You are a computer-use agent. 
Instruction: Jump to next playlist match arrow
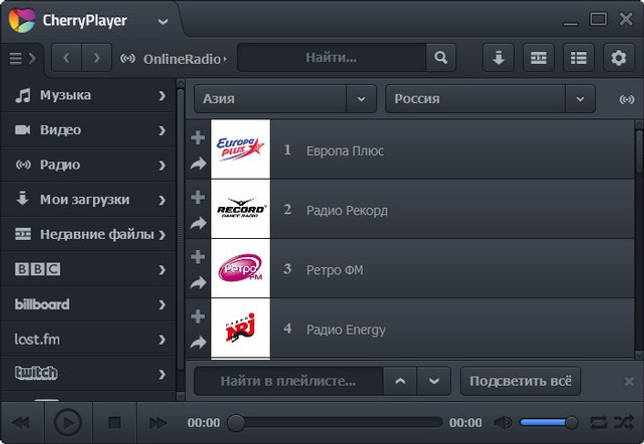434,381
